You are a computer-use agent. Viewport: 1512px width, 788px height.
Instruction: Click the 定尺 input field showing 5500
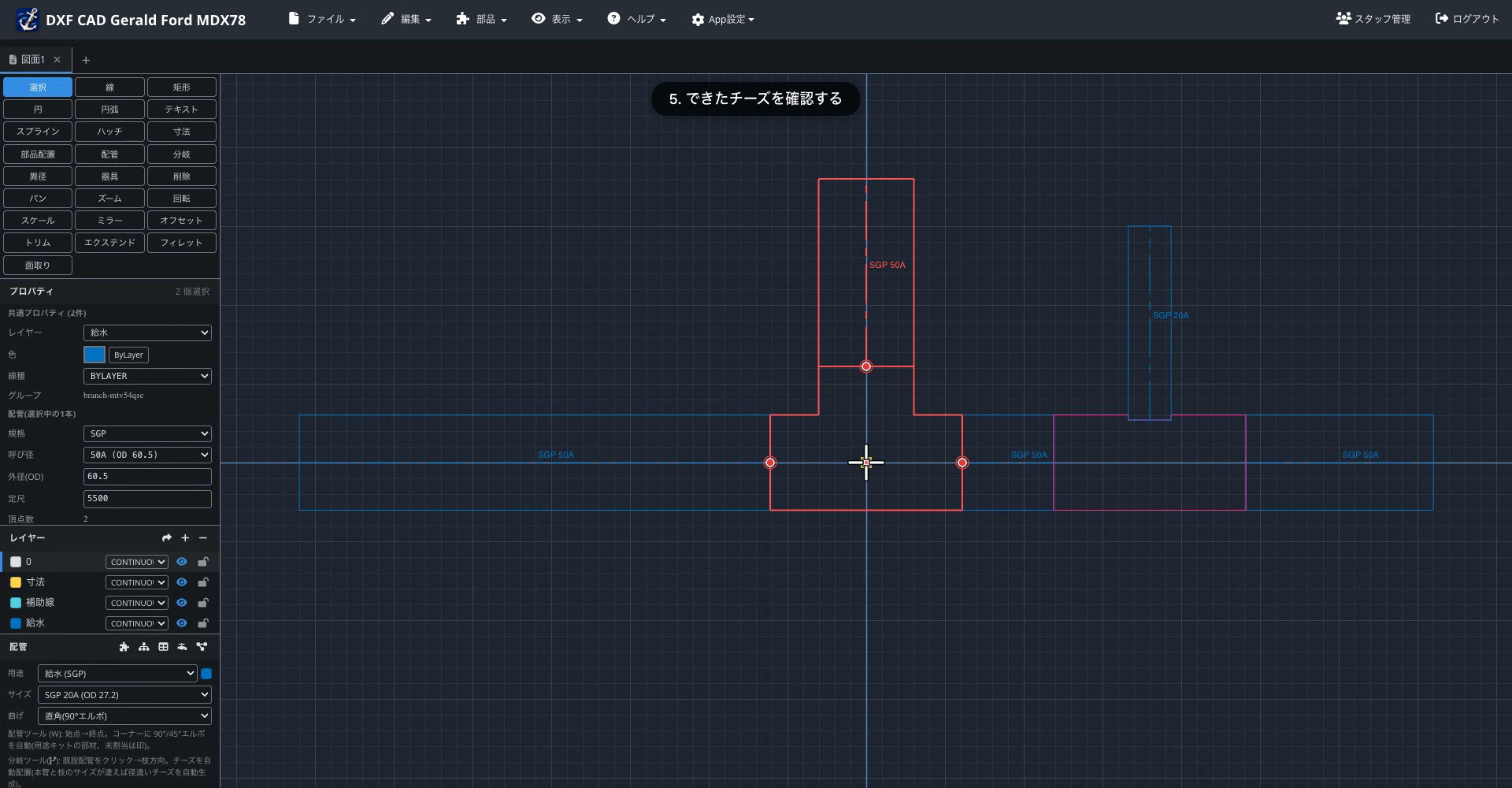pos(147,499)
